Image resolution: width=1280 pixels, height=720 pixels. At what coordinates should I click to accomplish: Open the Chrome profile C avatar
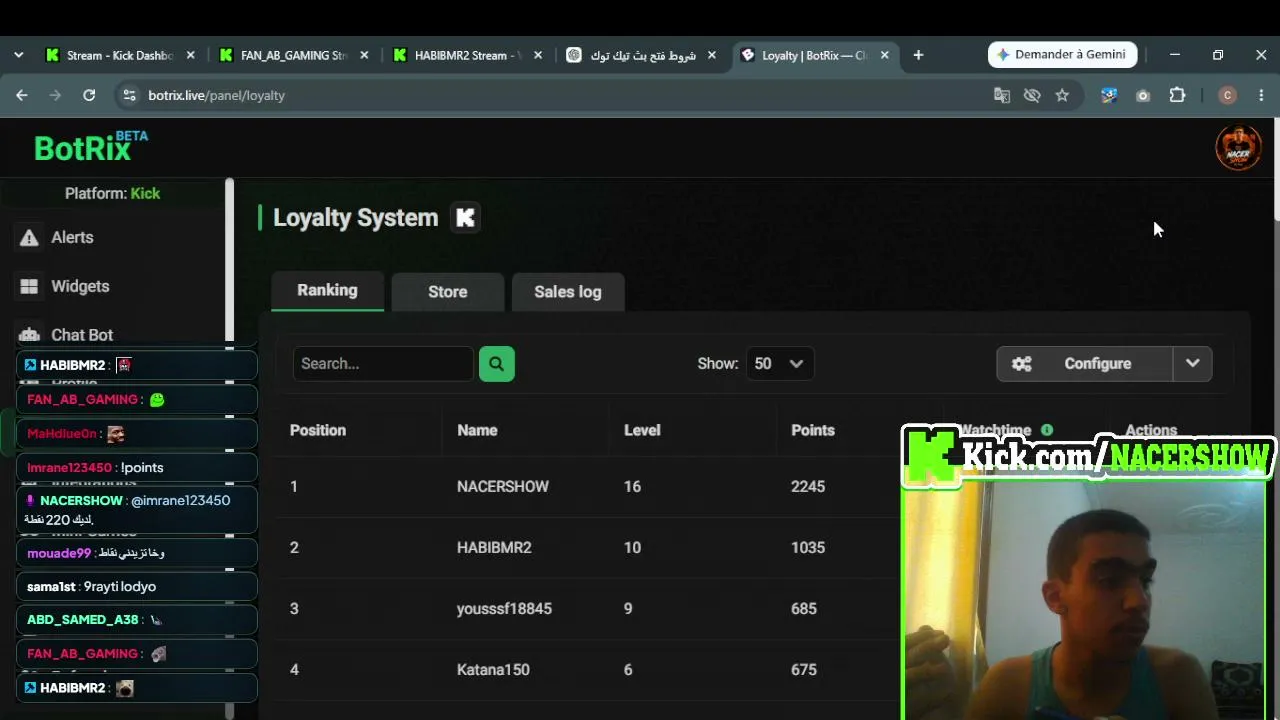tap(1228, 95)
